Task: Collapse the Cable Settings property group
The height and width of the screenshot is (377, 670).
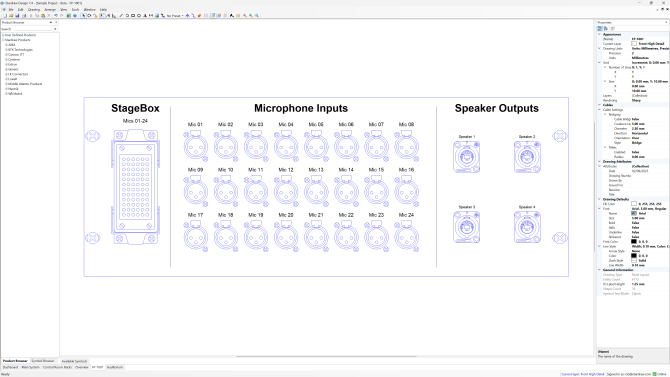Action: pyautogui.click(x=599, y=110)
